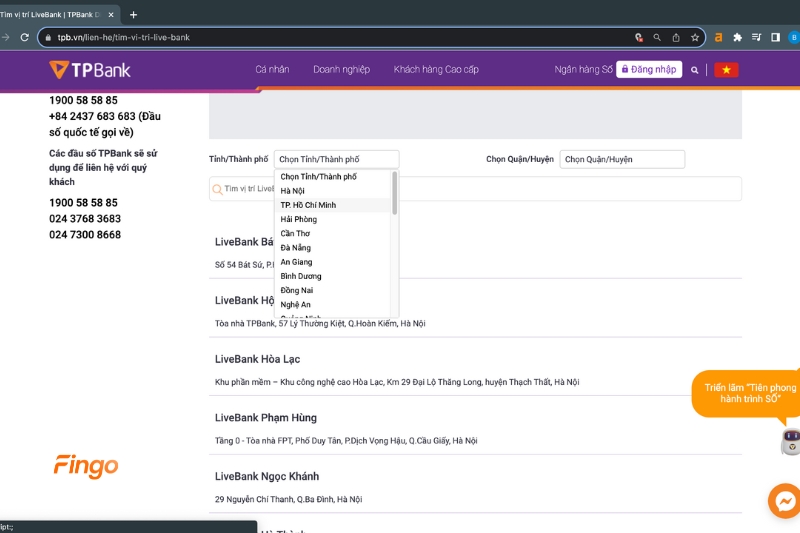The width and height of the screenshot is (800, 533).
Task: Select Hải Phòng from the list
Action: coord(333,219)
